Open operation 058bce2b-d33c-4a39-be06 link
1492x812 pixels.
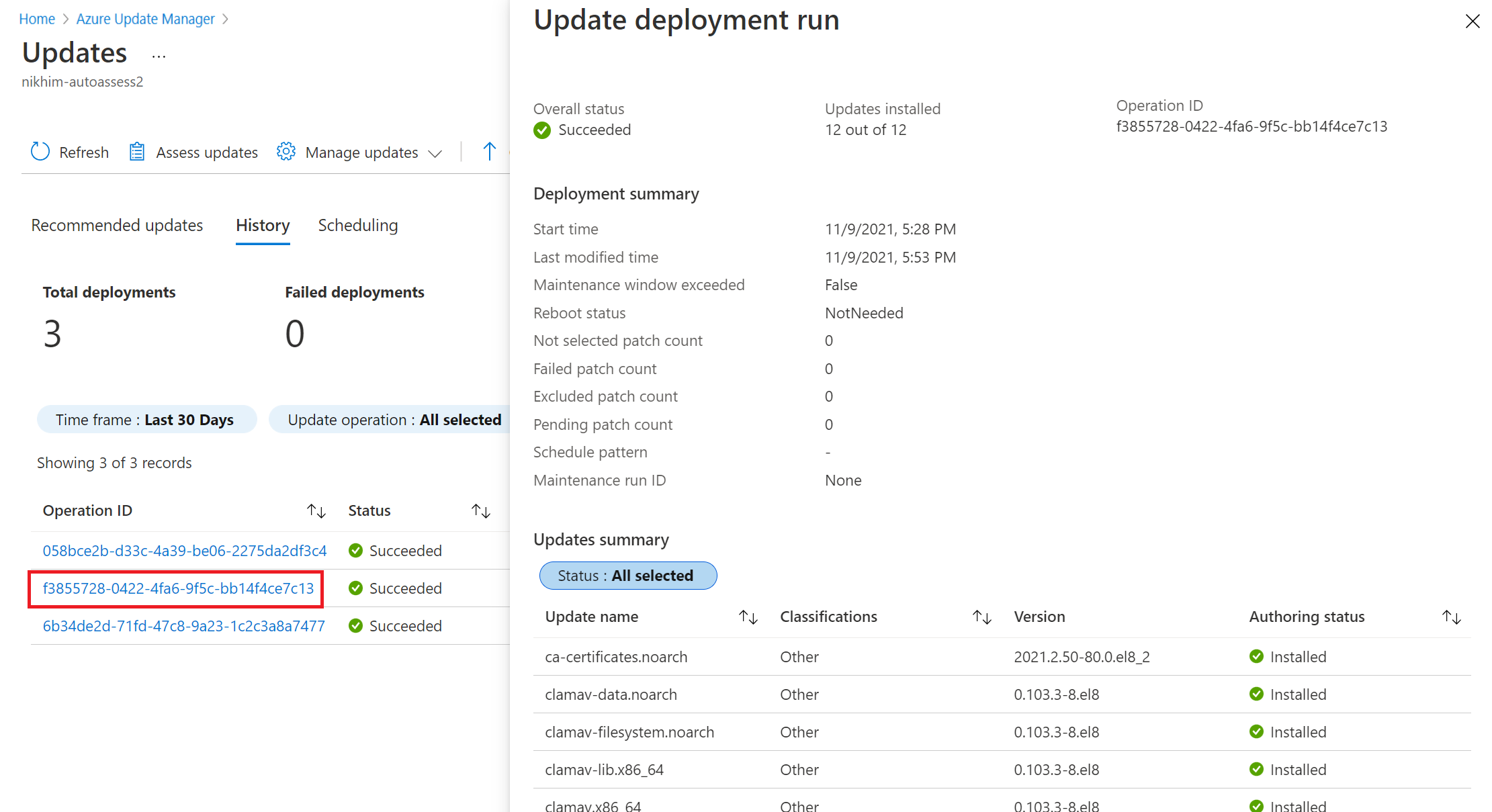point(183,550)
